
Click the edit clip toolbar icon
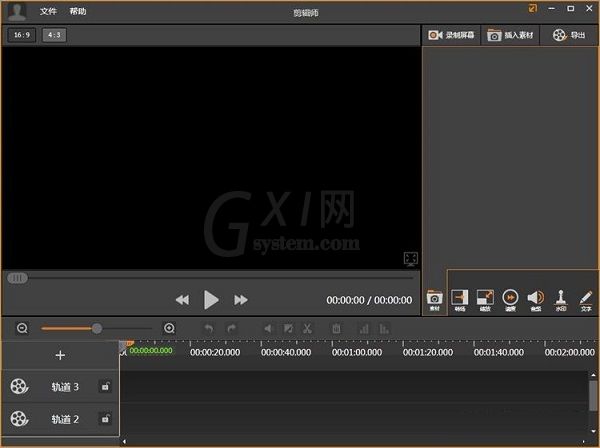288,329
